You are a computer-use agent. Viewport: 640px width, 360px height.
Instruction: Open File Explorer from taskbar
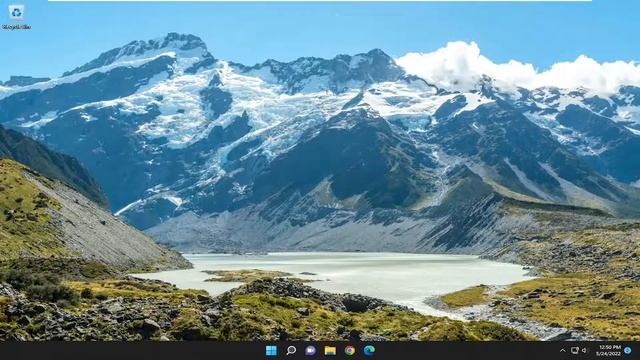pos(330,350)
